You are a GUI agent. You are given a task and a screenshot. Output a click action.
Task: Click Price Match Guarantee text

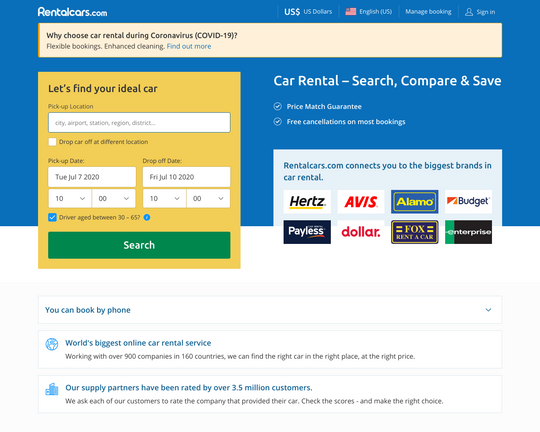[x=324, y=106]
